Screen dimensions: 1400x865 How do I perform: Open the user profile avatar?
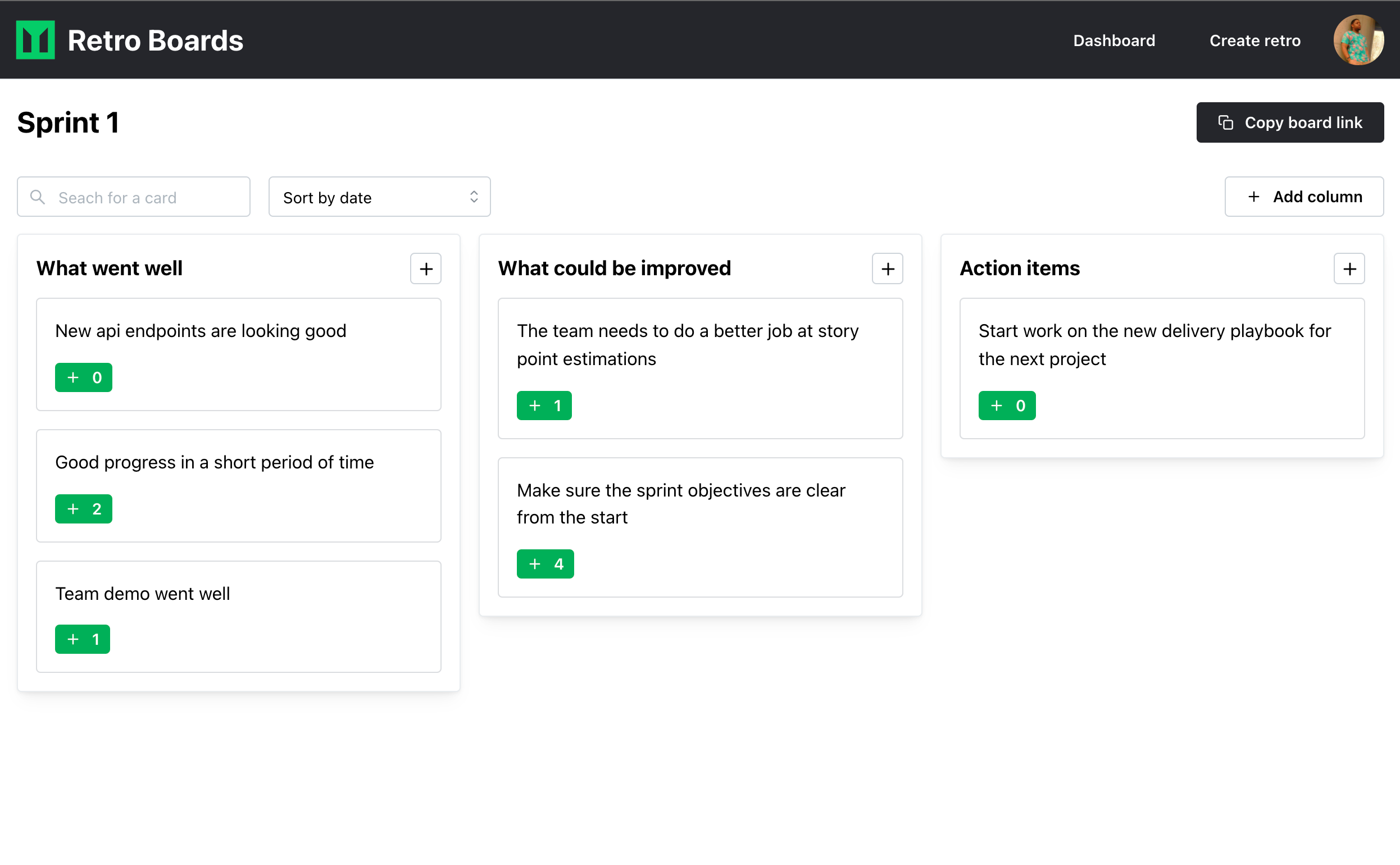point(1358,40)
